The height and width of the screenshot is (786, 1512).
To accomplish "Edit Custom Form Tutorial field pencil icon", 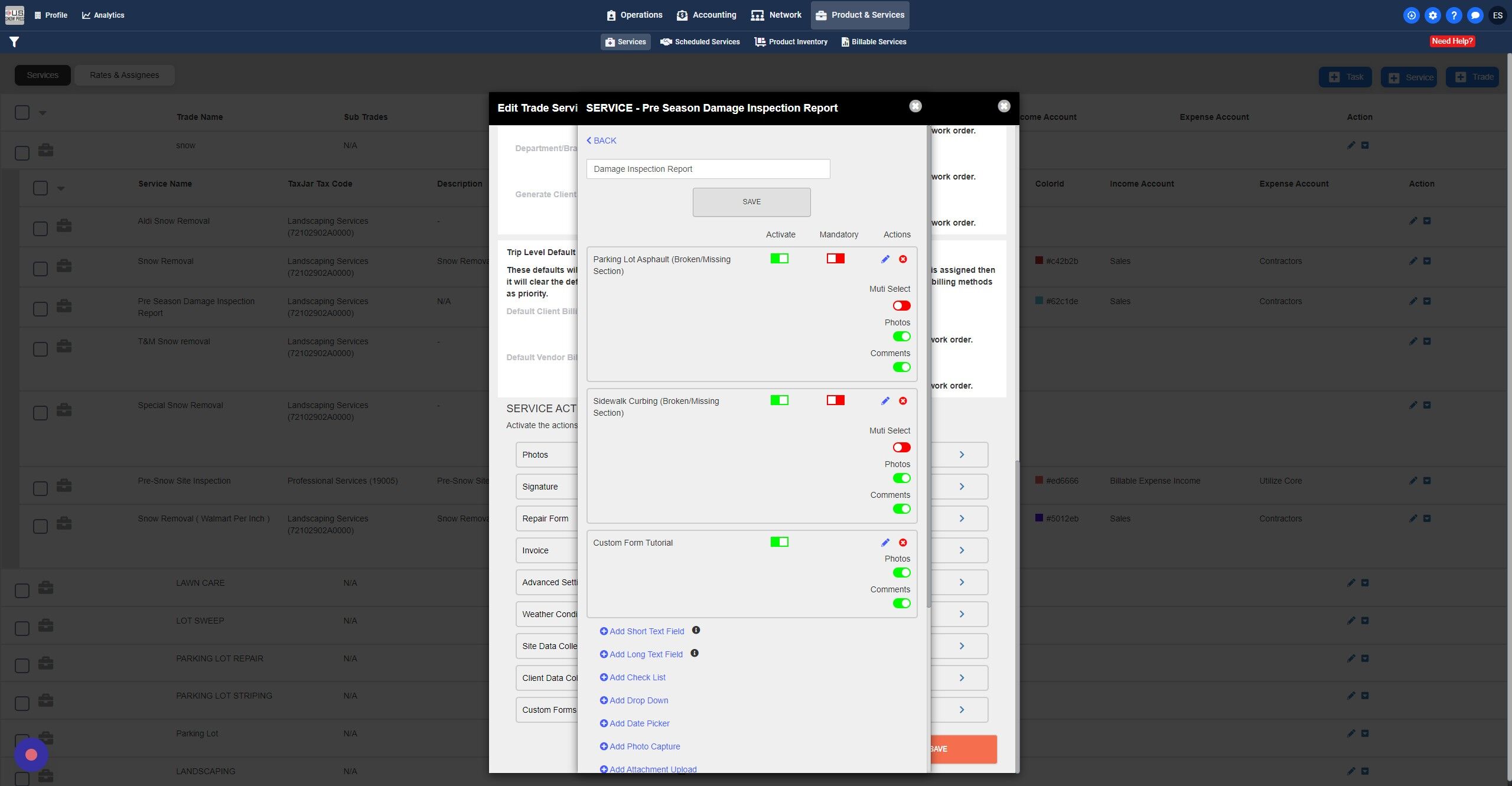I will coord(885,543).
